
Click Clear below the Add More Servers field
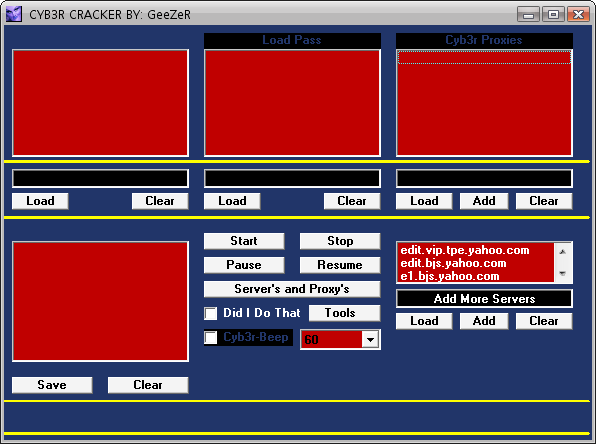tap(544, 321)
